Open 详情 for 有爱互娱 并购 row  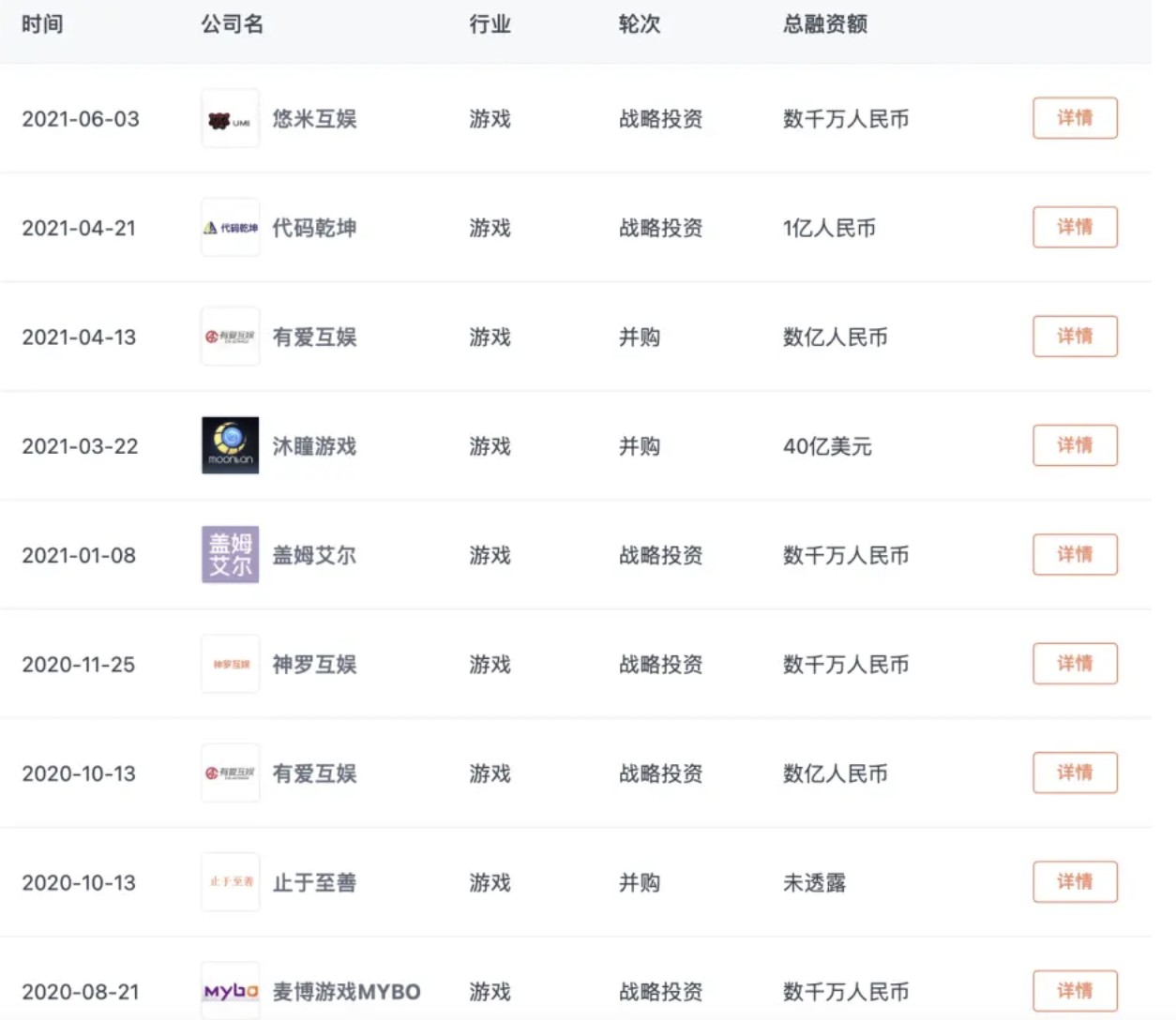pos(1075,336)
